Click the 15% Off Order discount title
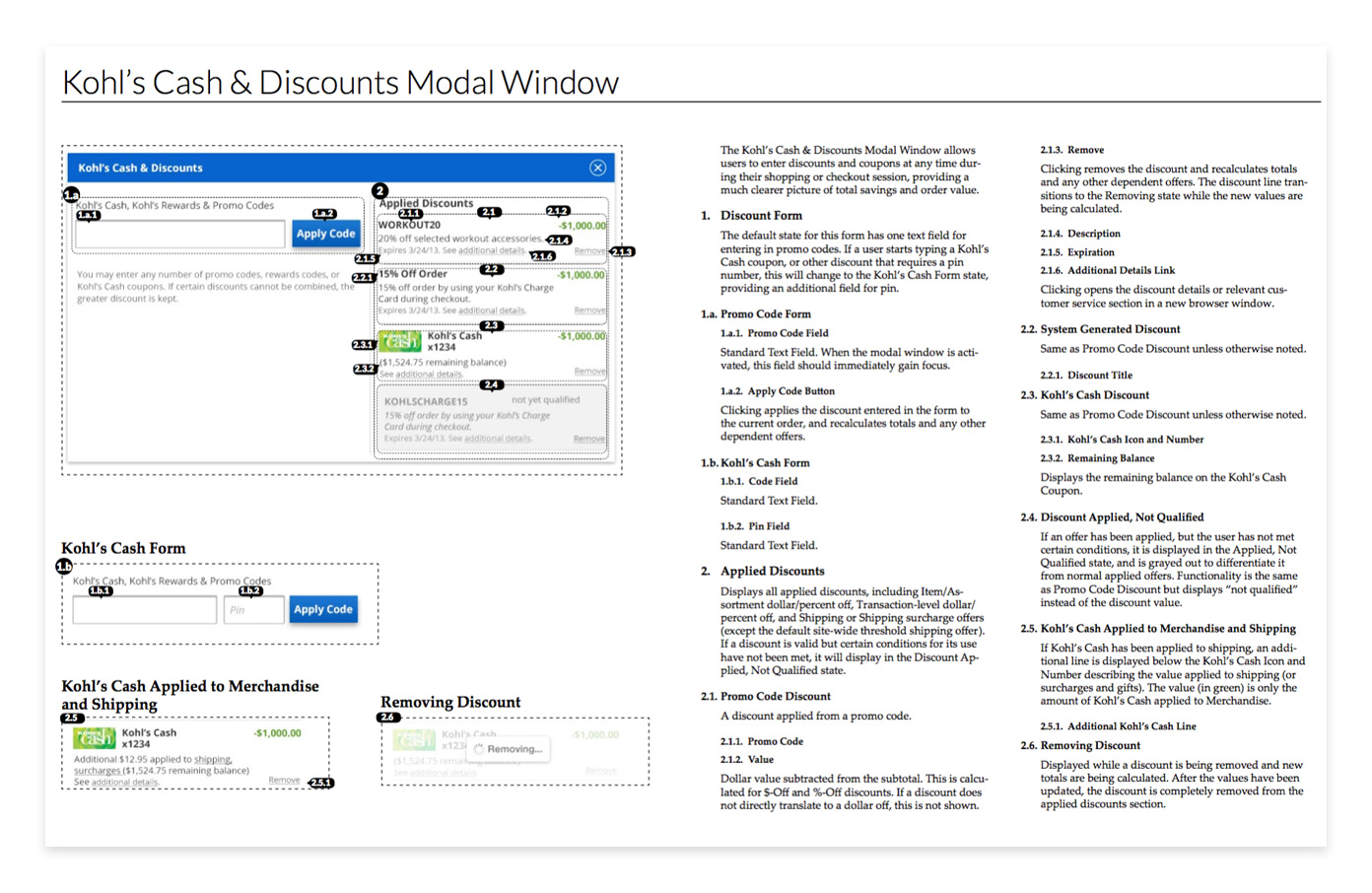The image size is (1372, 893). 413,274
